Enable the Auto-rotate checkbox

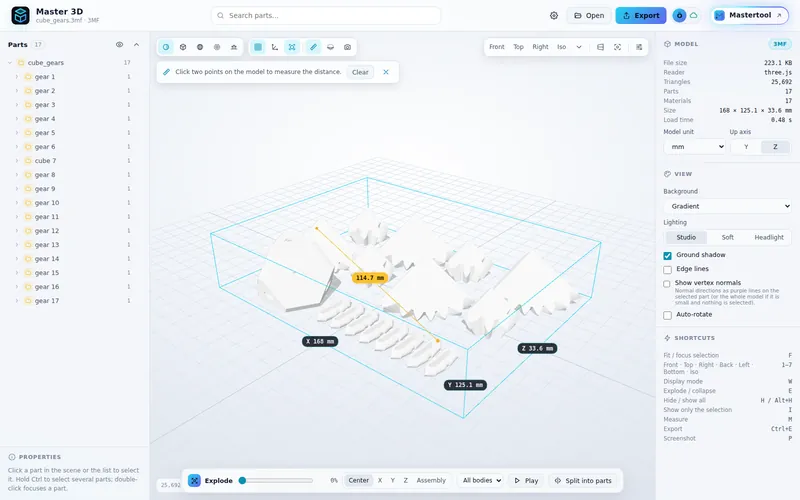pyautogui.click(x=667, y=315)
